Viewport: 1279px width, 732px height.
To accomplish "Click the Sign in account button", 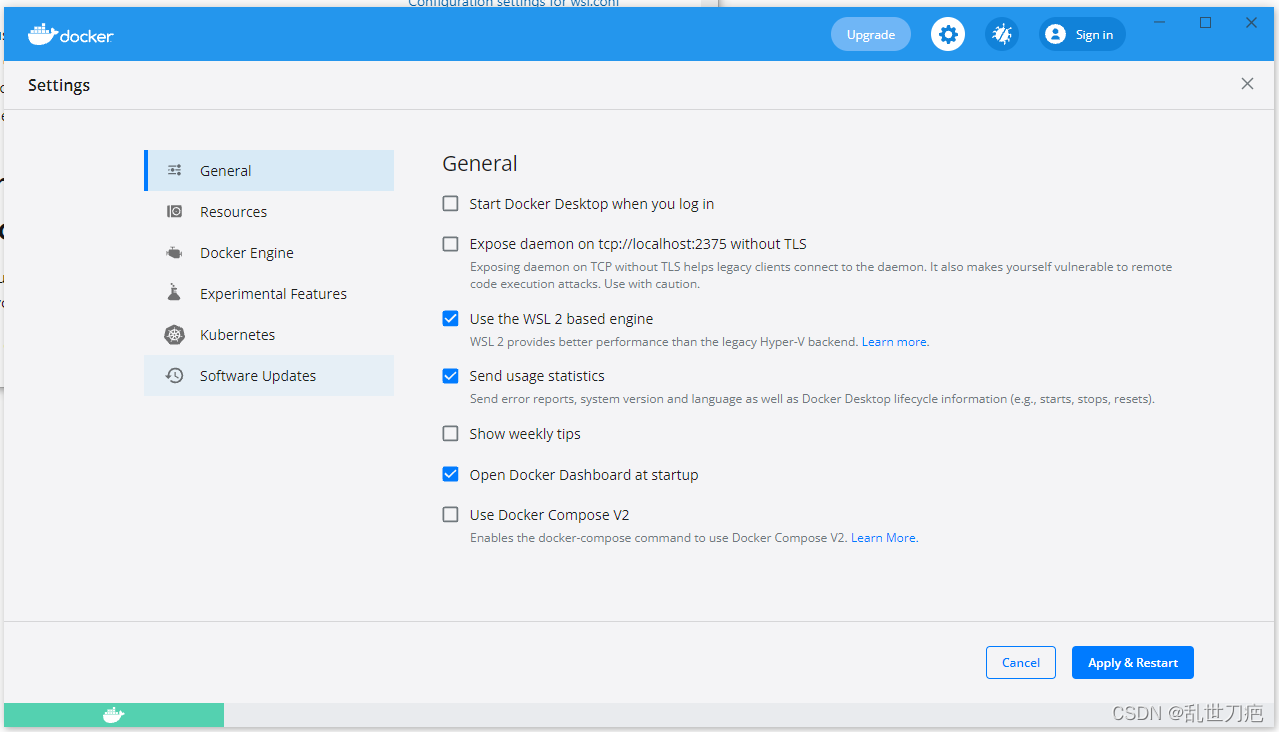I will [x=1082, y=34].
